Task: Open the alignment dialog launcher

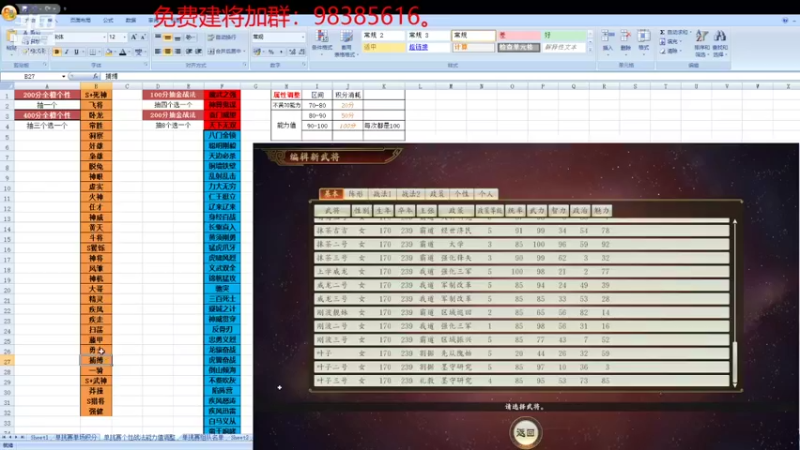Action: [x=244, y=65]
